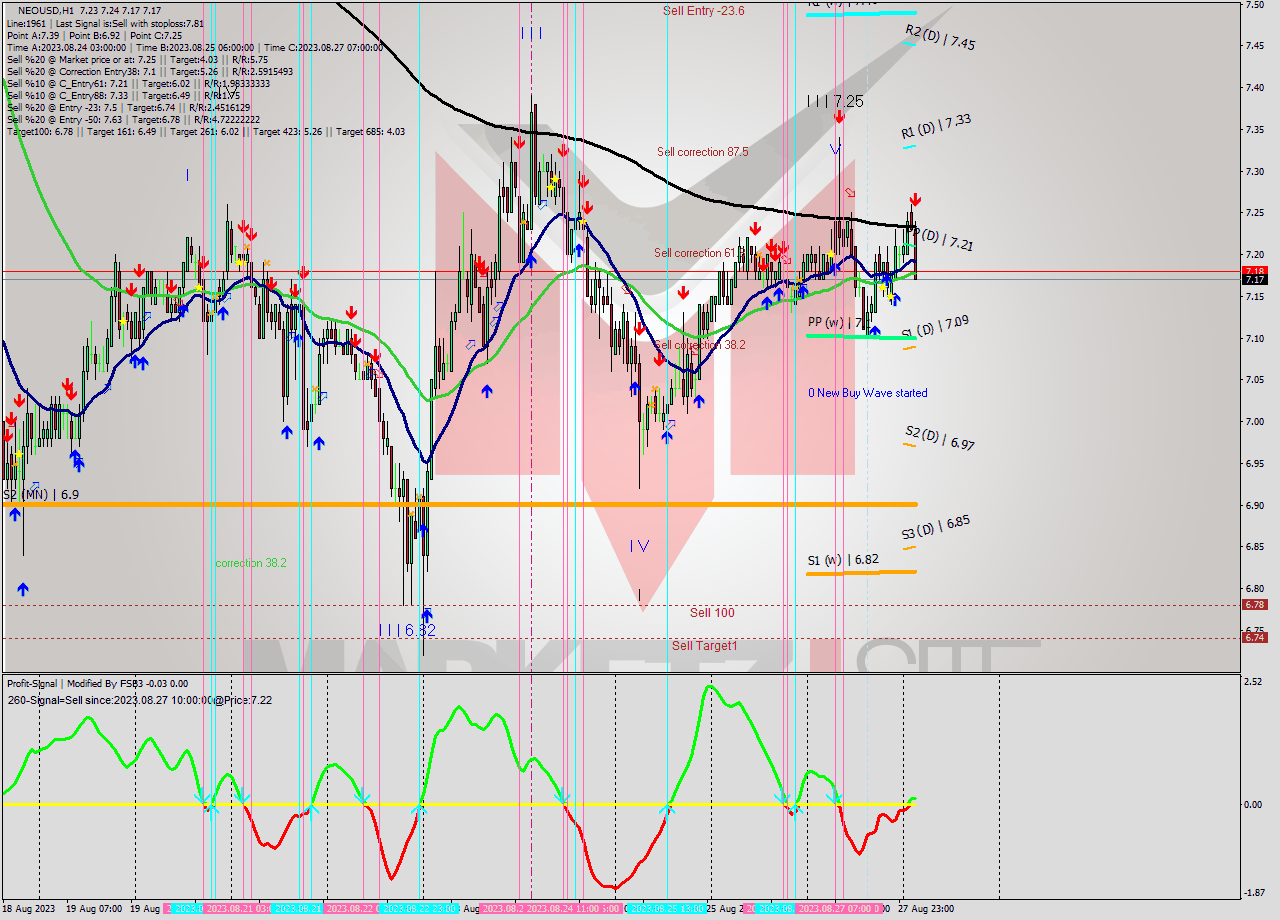
Task: Click the 'Sell correction 87.5' label
Action: 702,152
